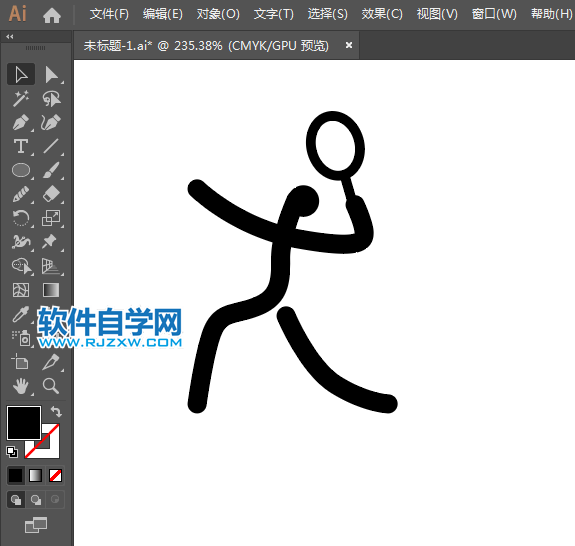Click the racket head on the canvas
The width and height of the screenshot is (575, 546).
[335, 146]
